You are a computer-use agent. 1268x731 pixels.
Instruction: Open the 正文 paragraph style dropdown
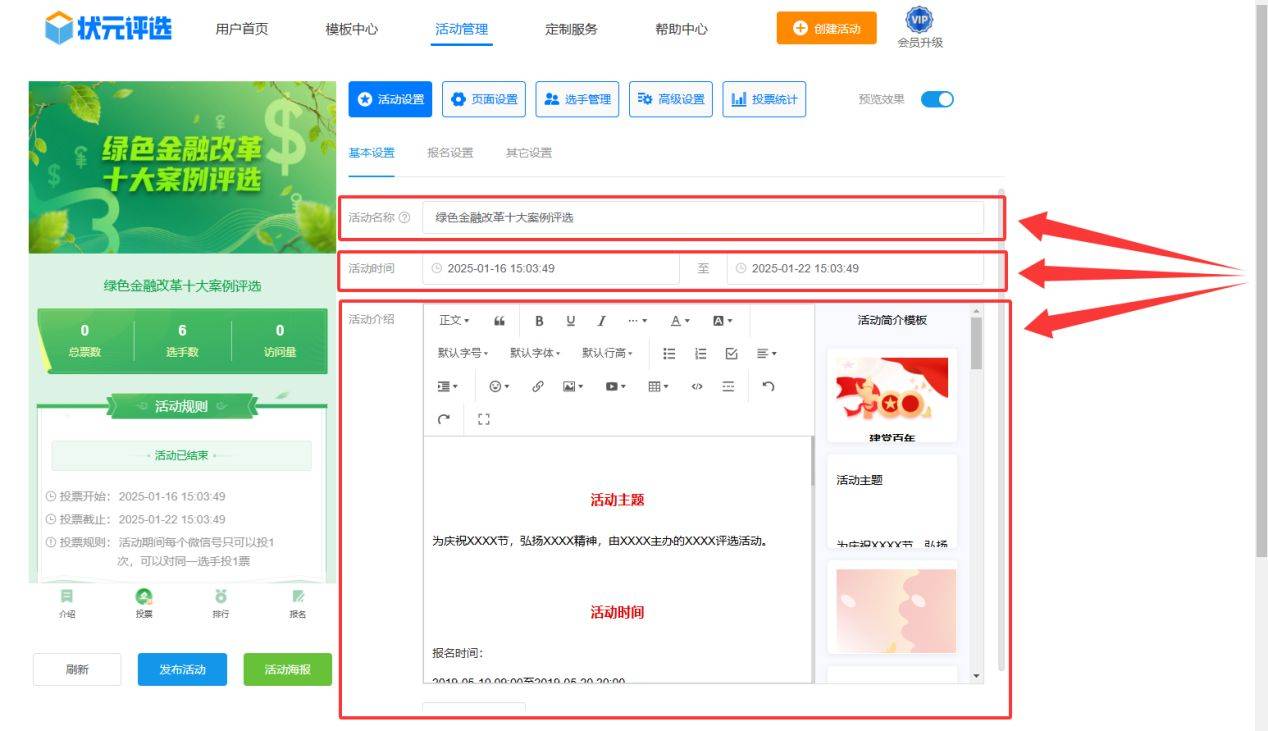(452, 320)
